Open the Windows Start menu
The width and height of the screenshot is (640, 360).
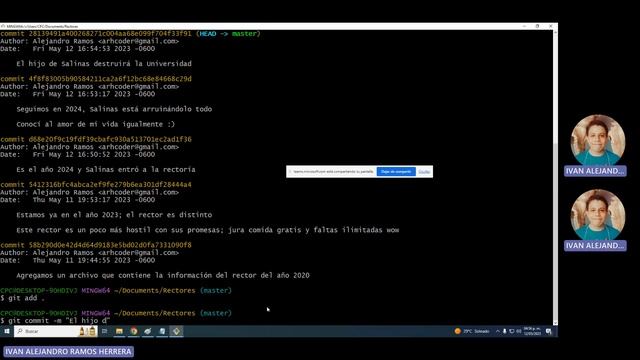click(x=7, y=331)
